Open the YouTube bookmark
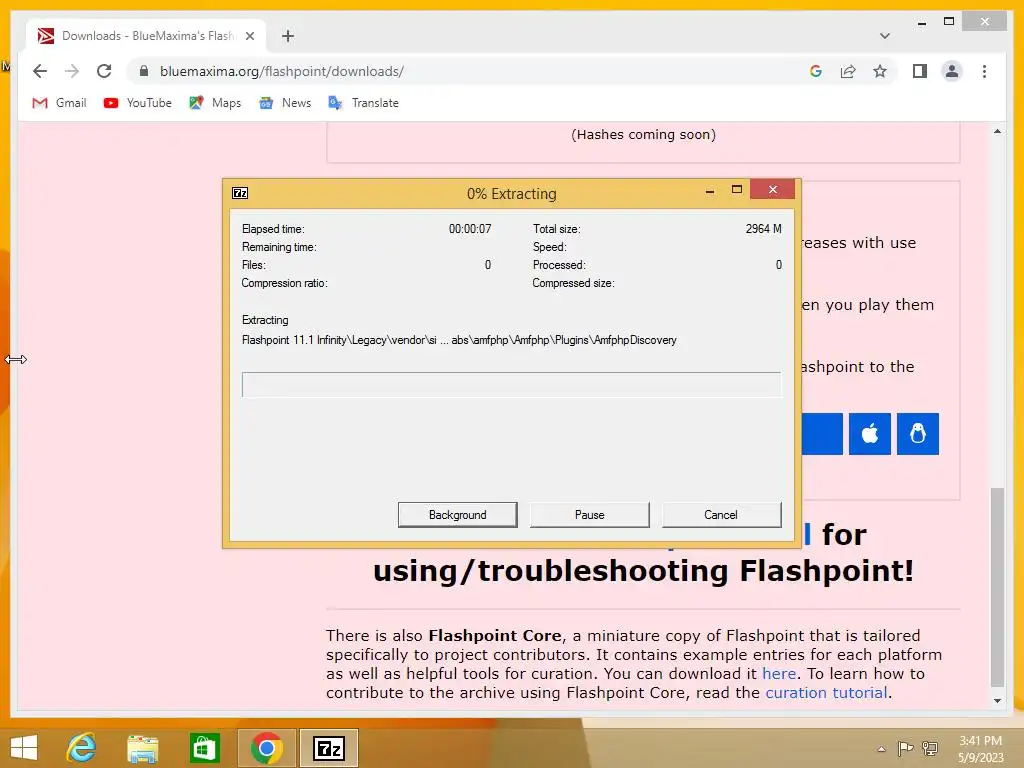The image size is (1024, 768). (138, 103)
